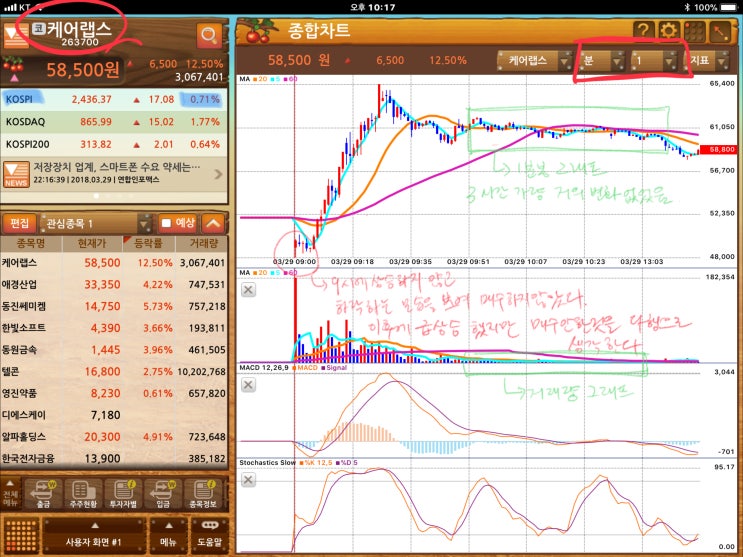Select 애경산업 row in watchlist
The image size is (743, 557).
click(114, 284)
